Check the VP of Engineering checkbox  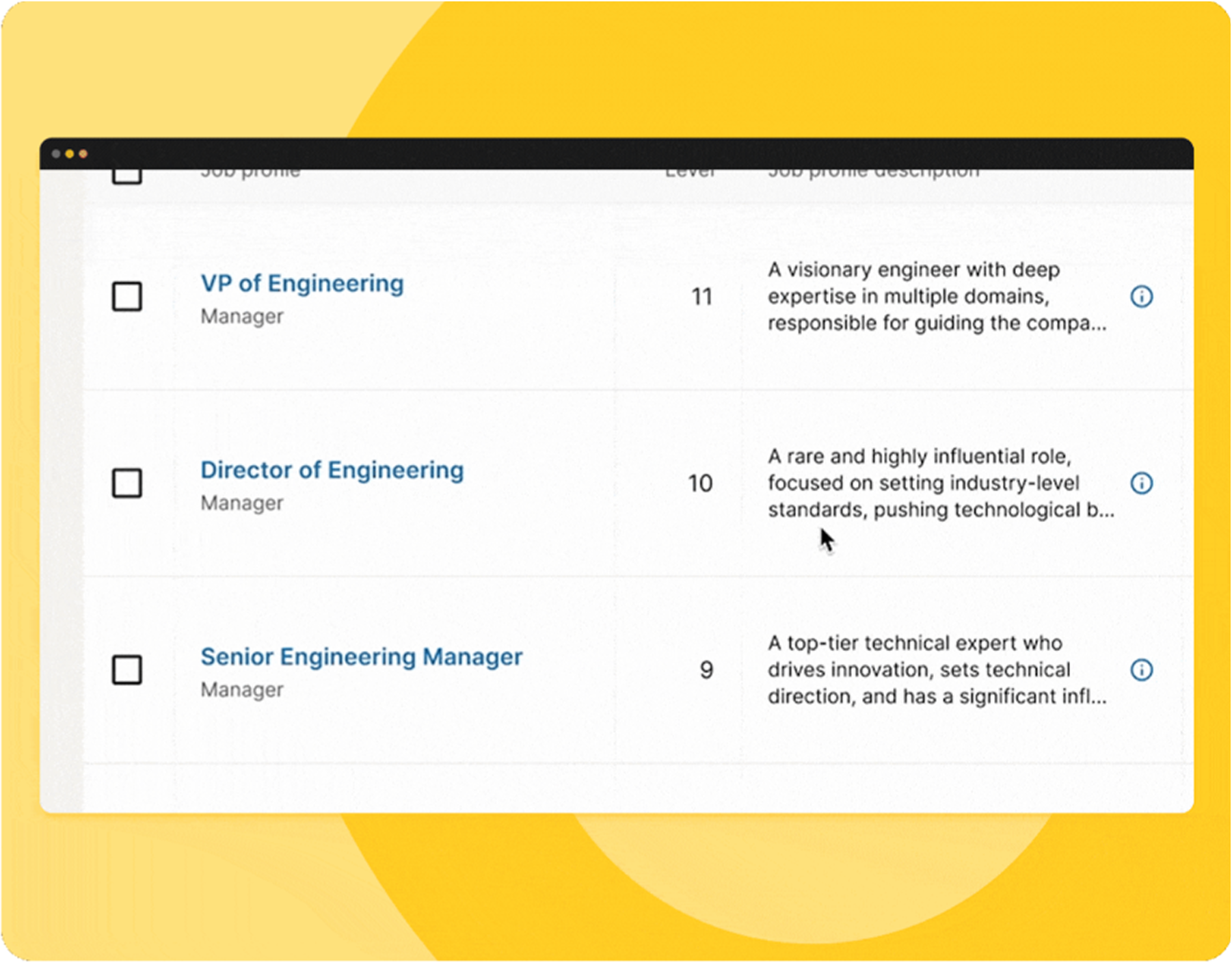(127, 297)
